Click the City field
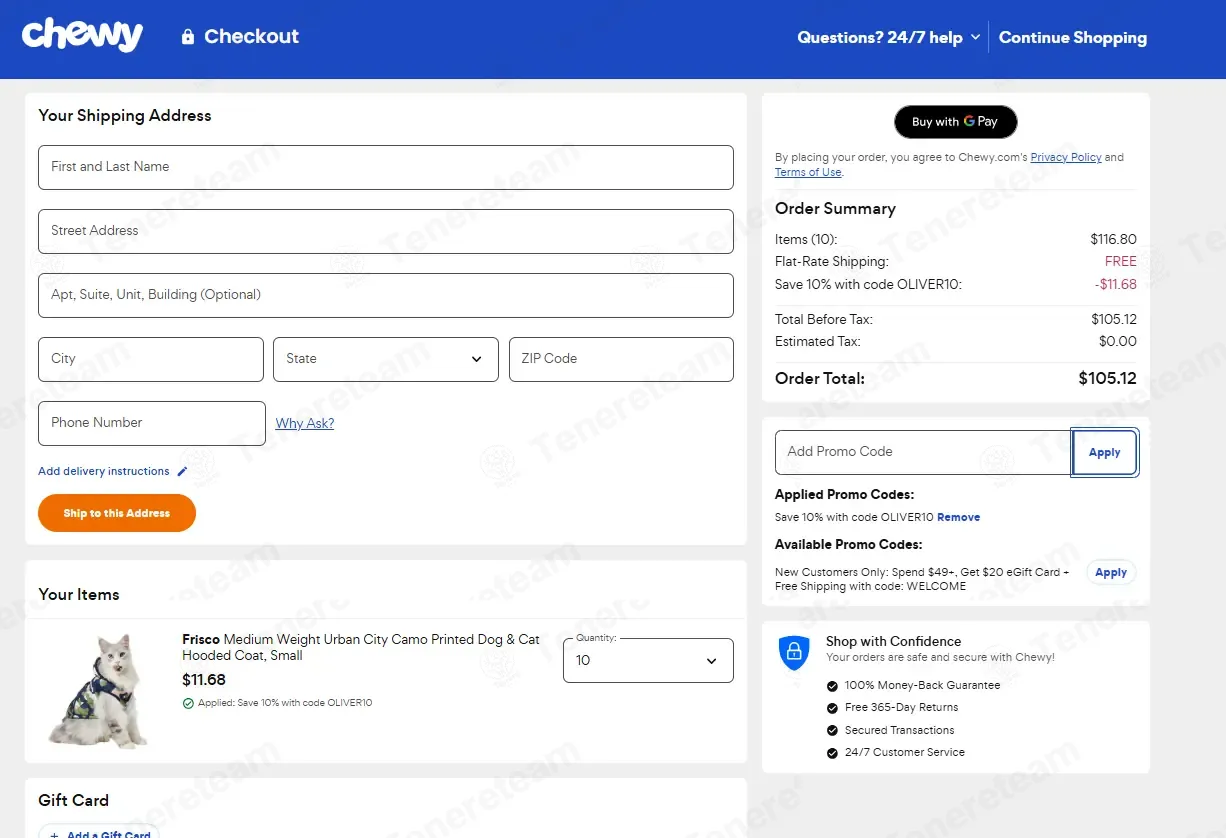Screen dimensions: 1226x838 point(151,359)
